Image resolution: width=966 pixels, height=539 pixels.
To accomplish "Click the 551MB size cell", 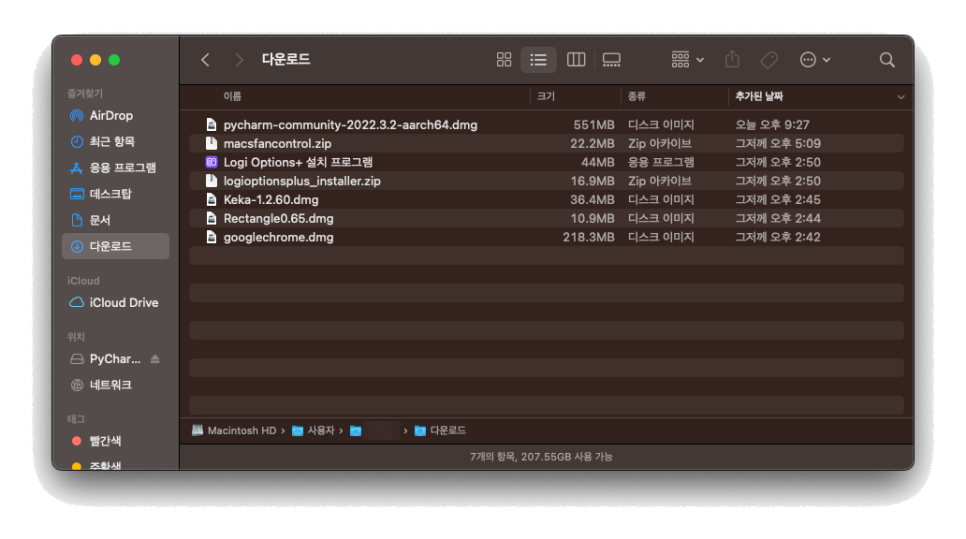I will [x=594, y=125].
